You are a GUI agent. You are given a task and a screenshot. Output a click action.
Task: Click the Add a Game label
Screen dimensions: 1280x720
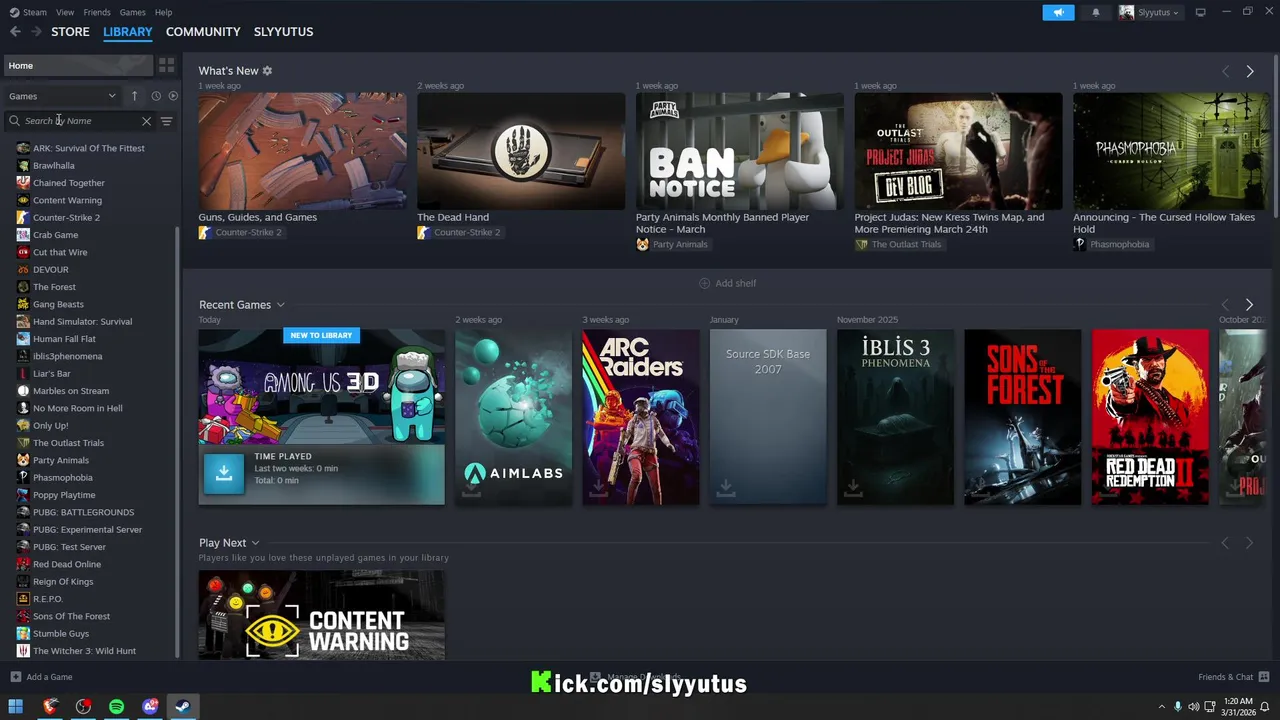tap(49, 677)
